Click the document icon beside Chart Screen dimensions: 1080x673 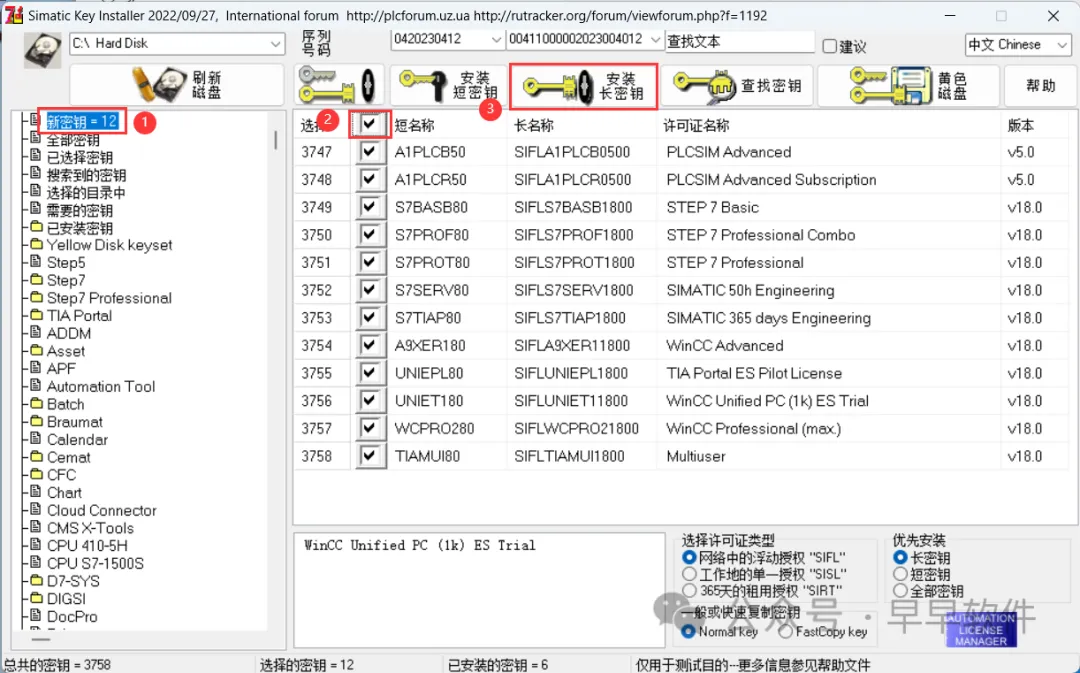[x=36, y=492]
